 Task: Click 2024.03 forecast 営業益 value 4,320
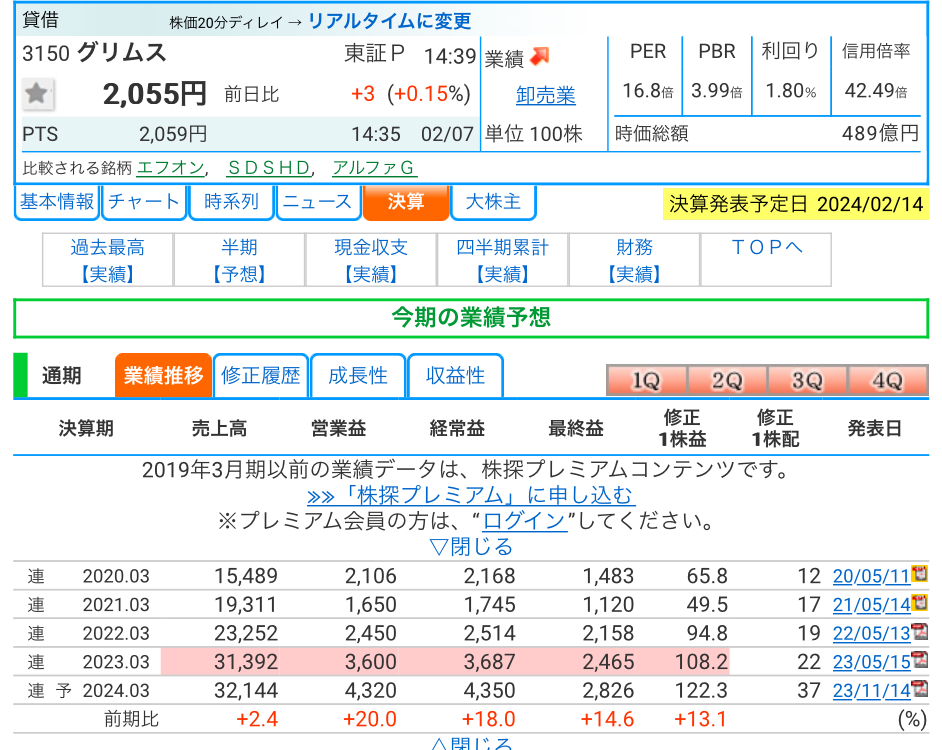371,691
